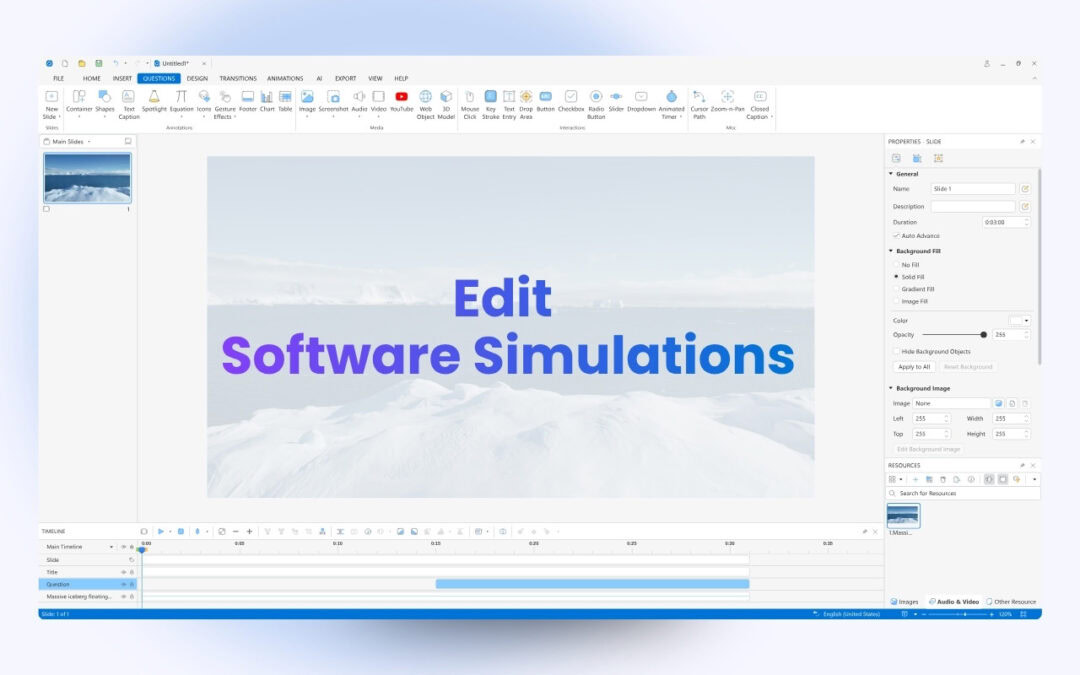Open the background Color dropdown
Screen dimensions: 1080x675
click(1026, 320)
